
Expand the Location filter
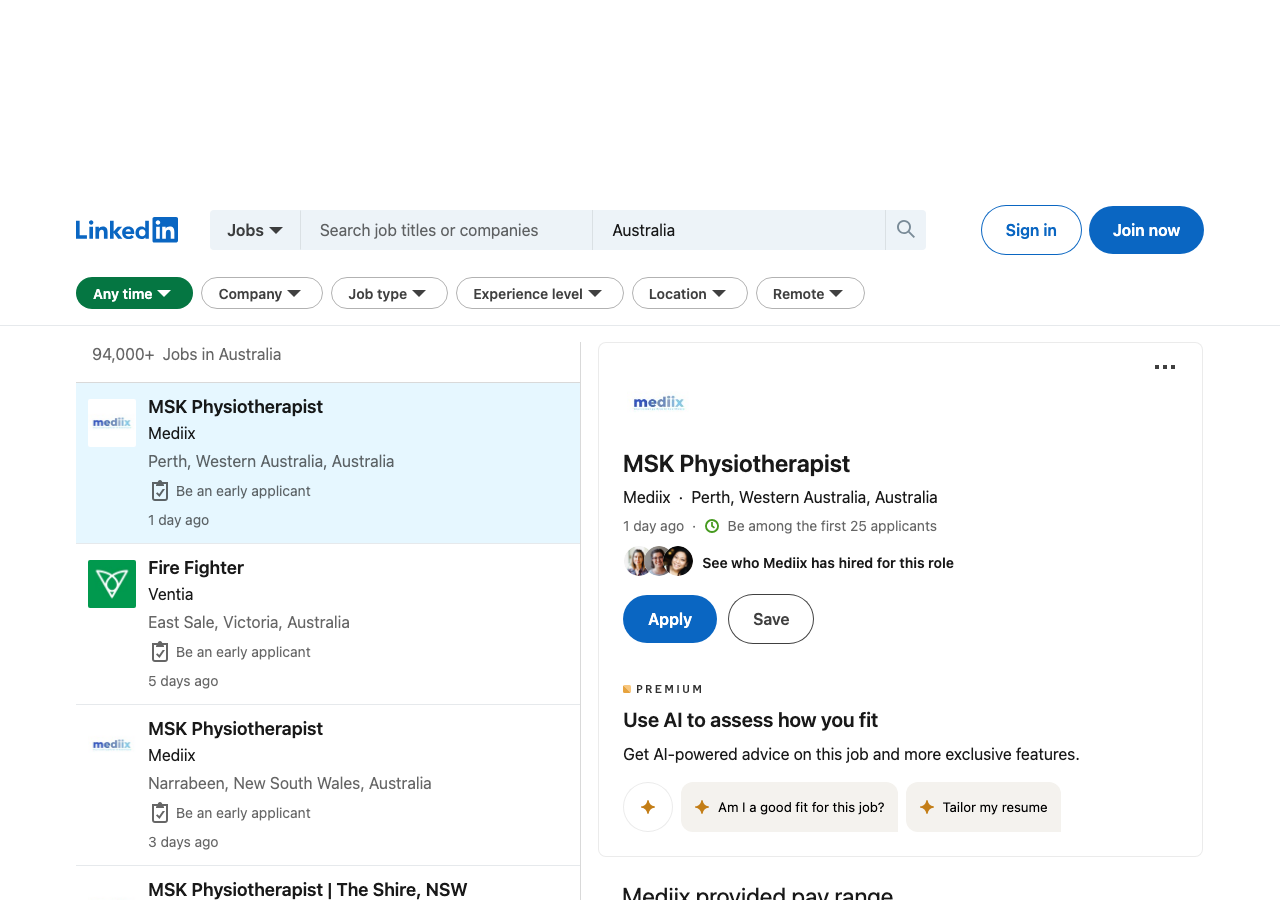690,293
